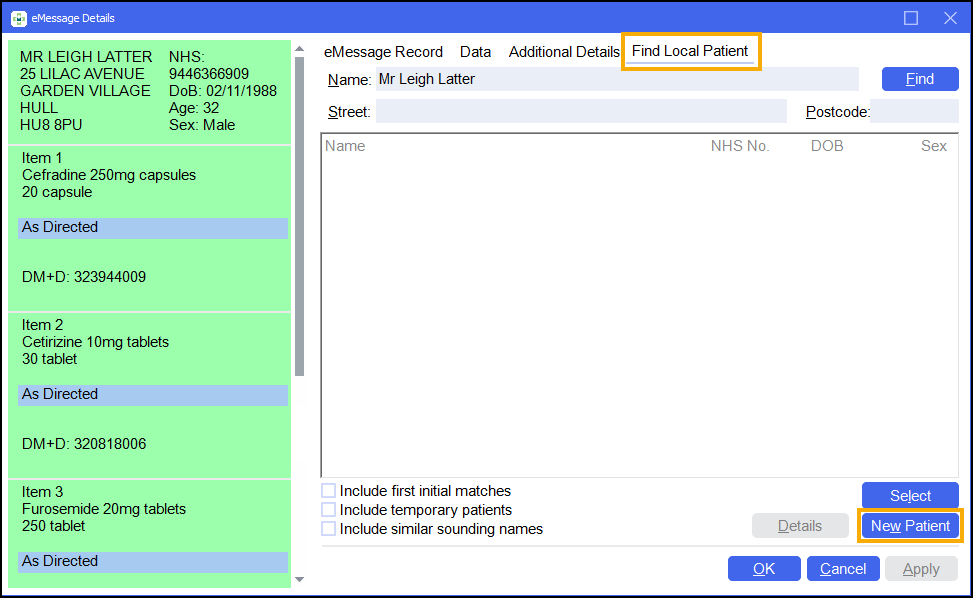This screenshot has width=973, height=598.
Task: Switch to the Data tab
Action: [475, 52]
